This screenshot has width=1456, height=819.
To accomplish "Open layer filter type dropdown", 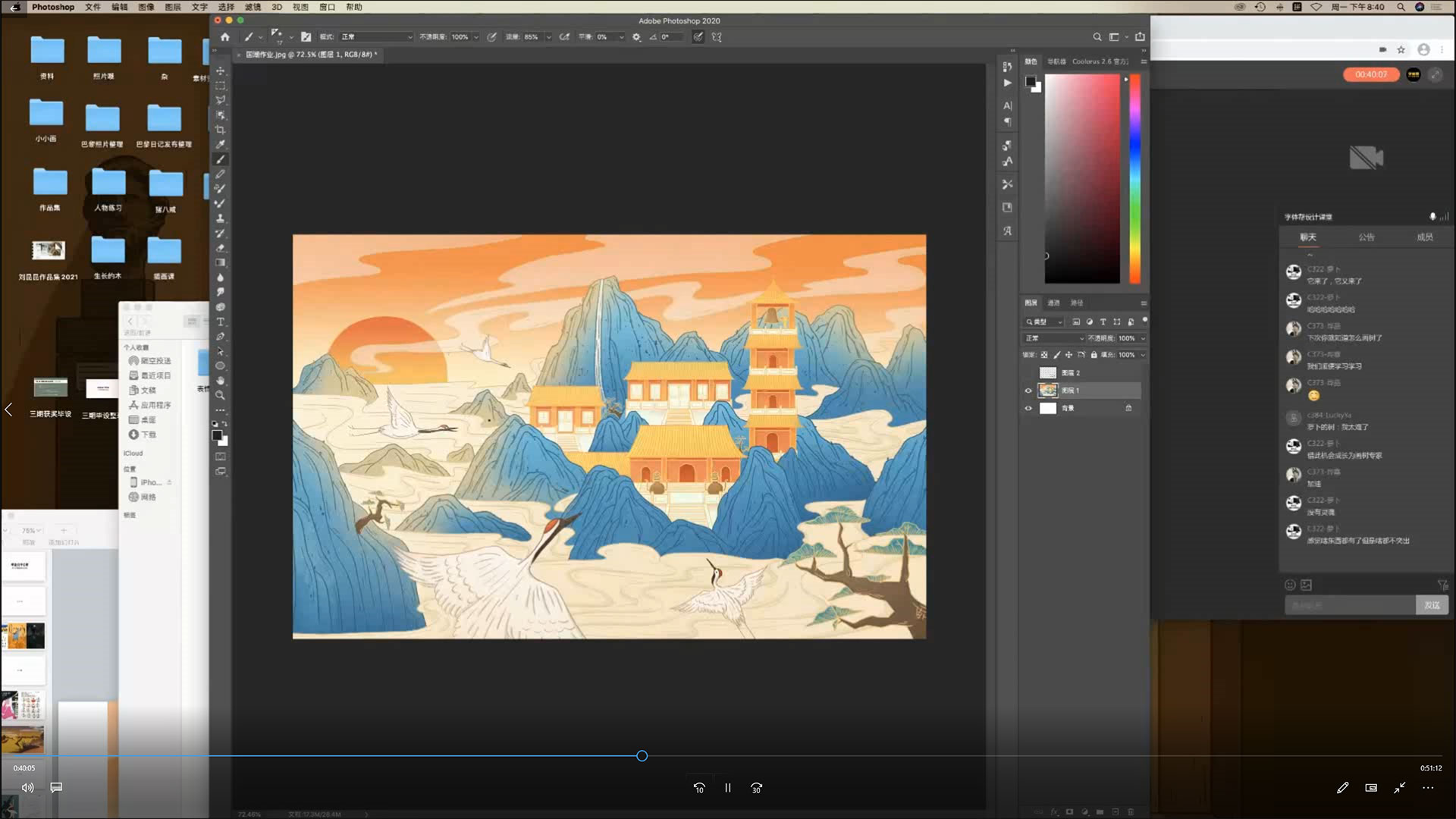I will (x=1044, y=322).
